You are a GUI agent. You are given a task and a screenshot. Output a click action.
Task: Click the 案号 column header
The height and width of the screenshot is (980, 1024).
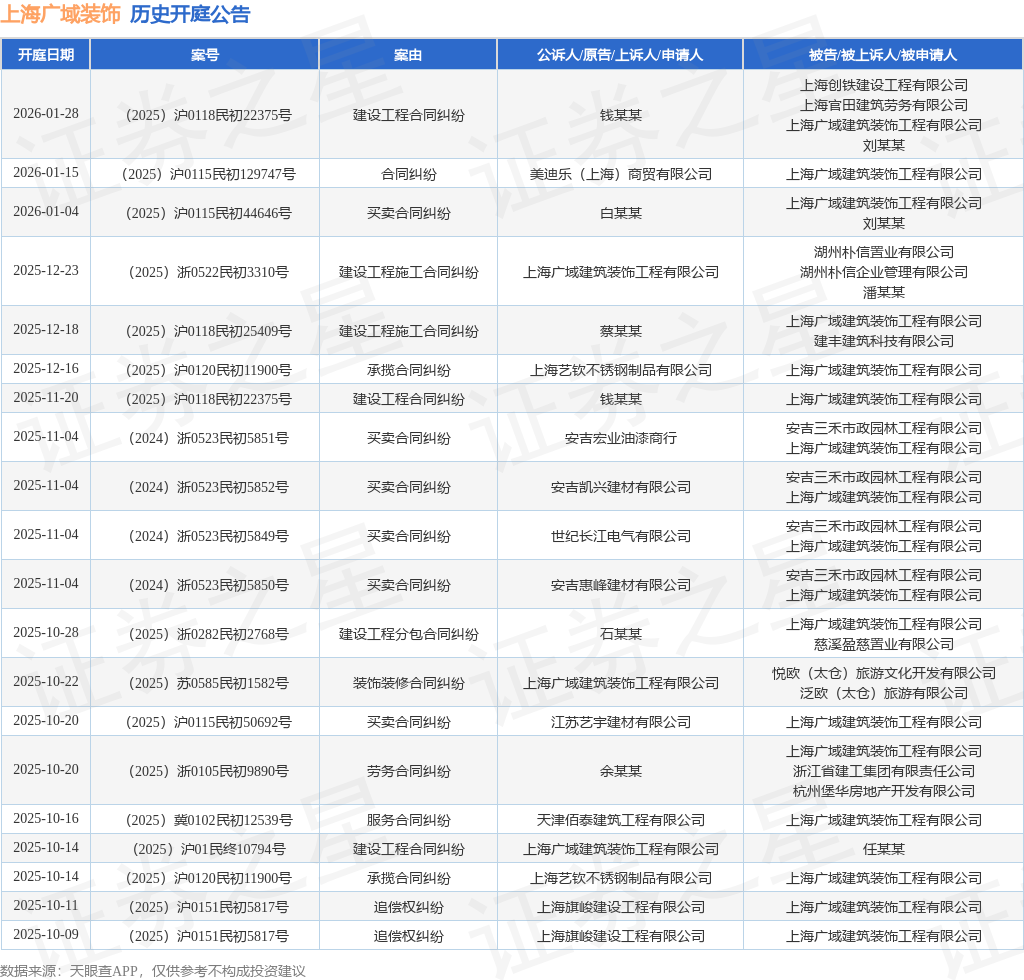pyautogui.click(x=205, y=55)
